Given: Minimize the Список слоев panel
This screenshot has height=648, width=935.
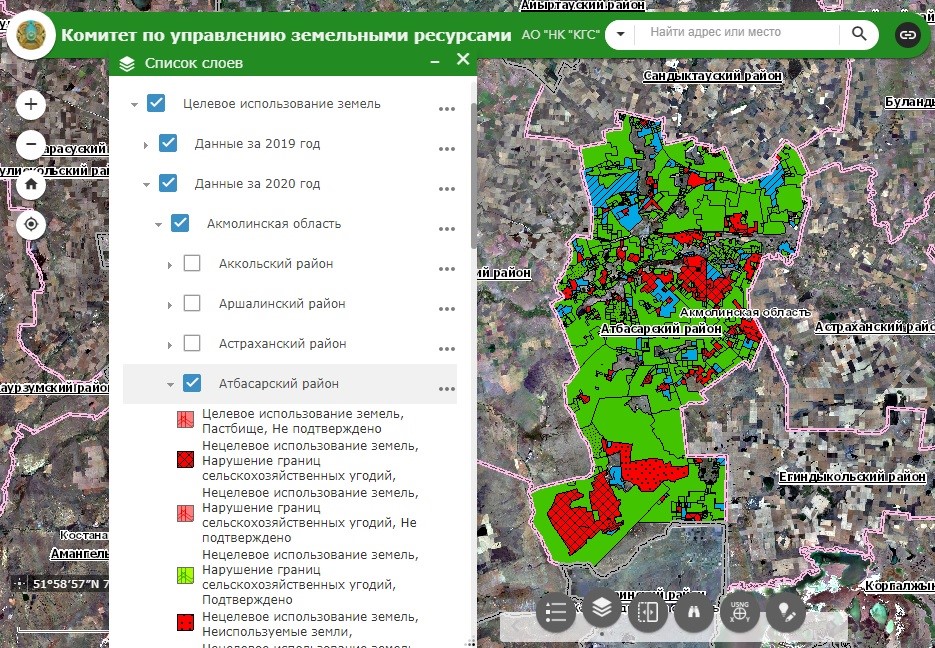Looking at the screenshot, I should point(435,61).
